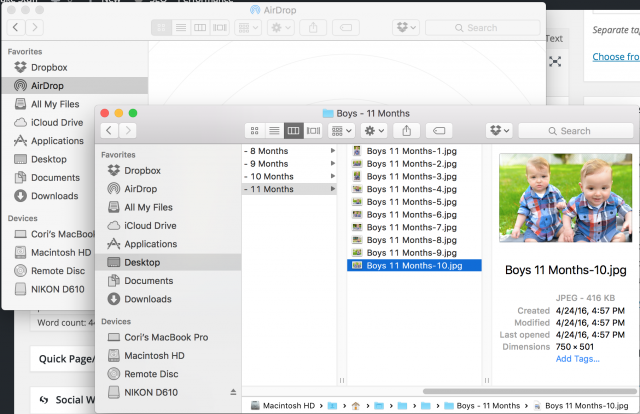The image size is (640, 414).
Task: Select file Boys 11 Months-6.jpg
Action: [414, 215]
